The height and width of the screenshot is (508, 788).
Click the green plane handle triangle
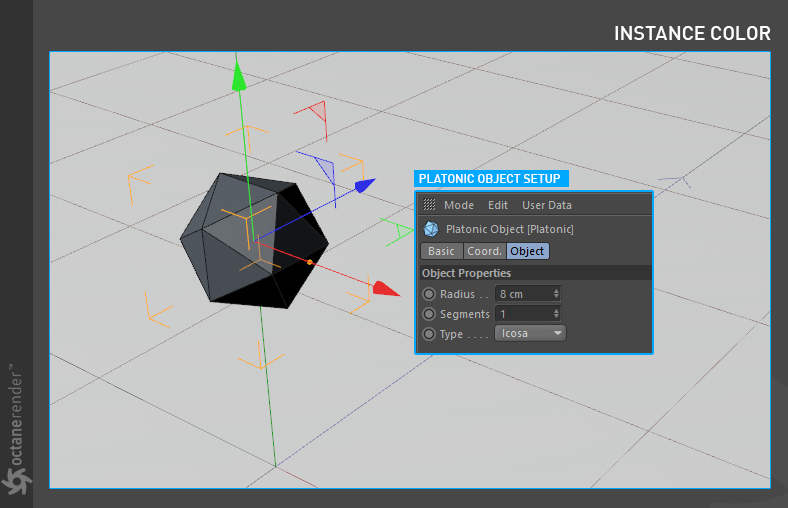click(x=404, y=232)
